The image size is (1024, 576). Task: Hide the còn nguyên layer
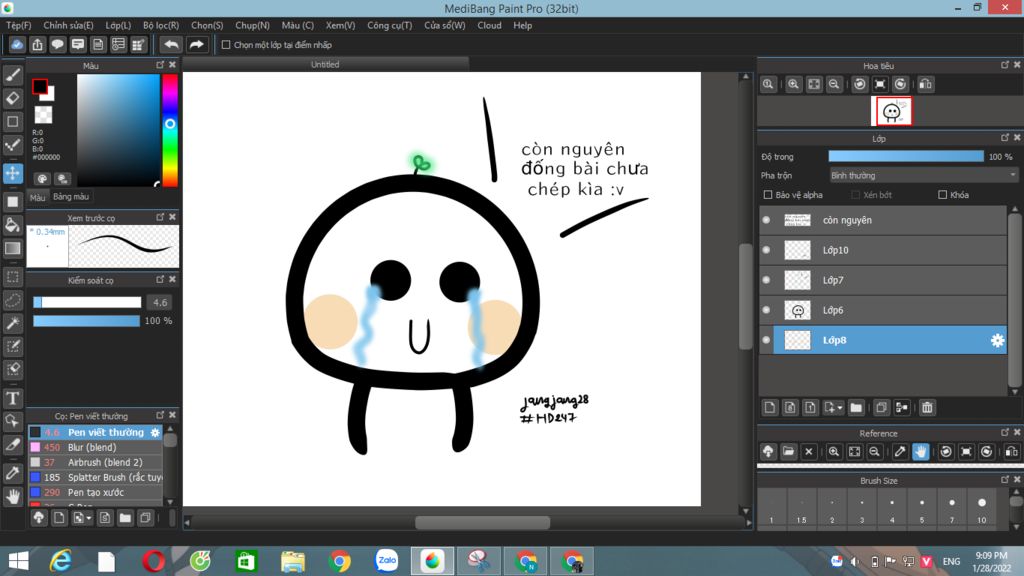tap(767, 220)
